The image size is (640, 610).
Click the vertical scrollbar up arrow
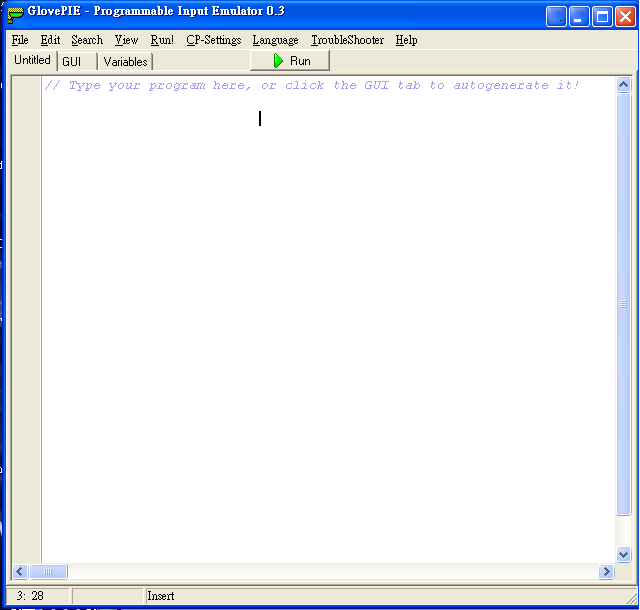[x=623, y=85]
